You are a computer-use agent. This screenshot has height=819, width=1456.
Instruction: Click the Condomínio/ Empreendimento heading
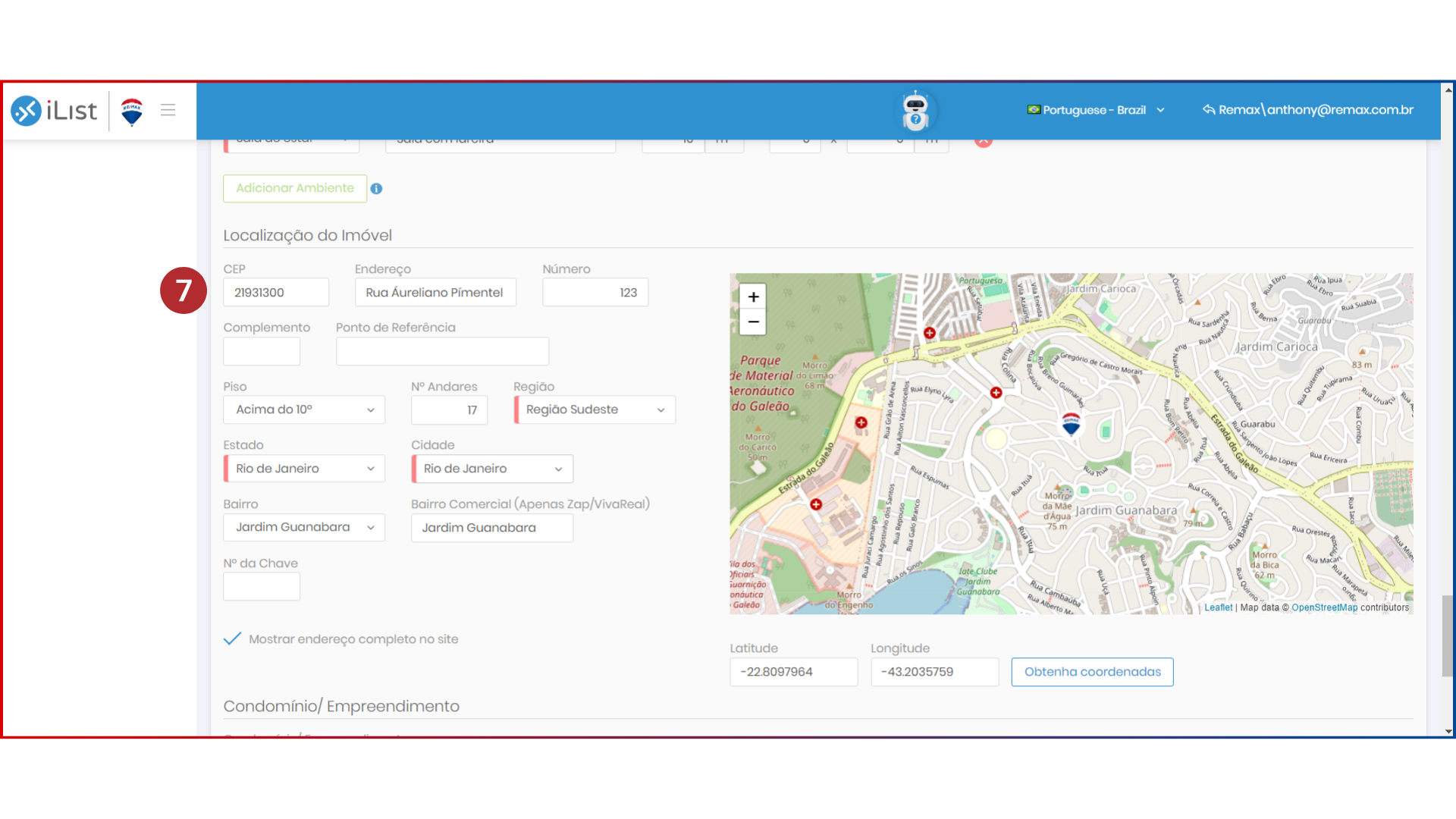tap(341, 706)
